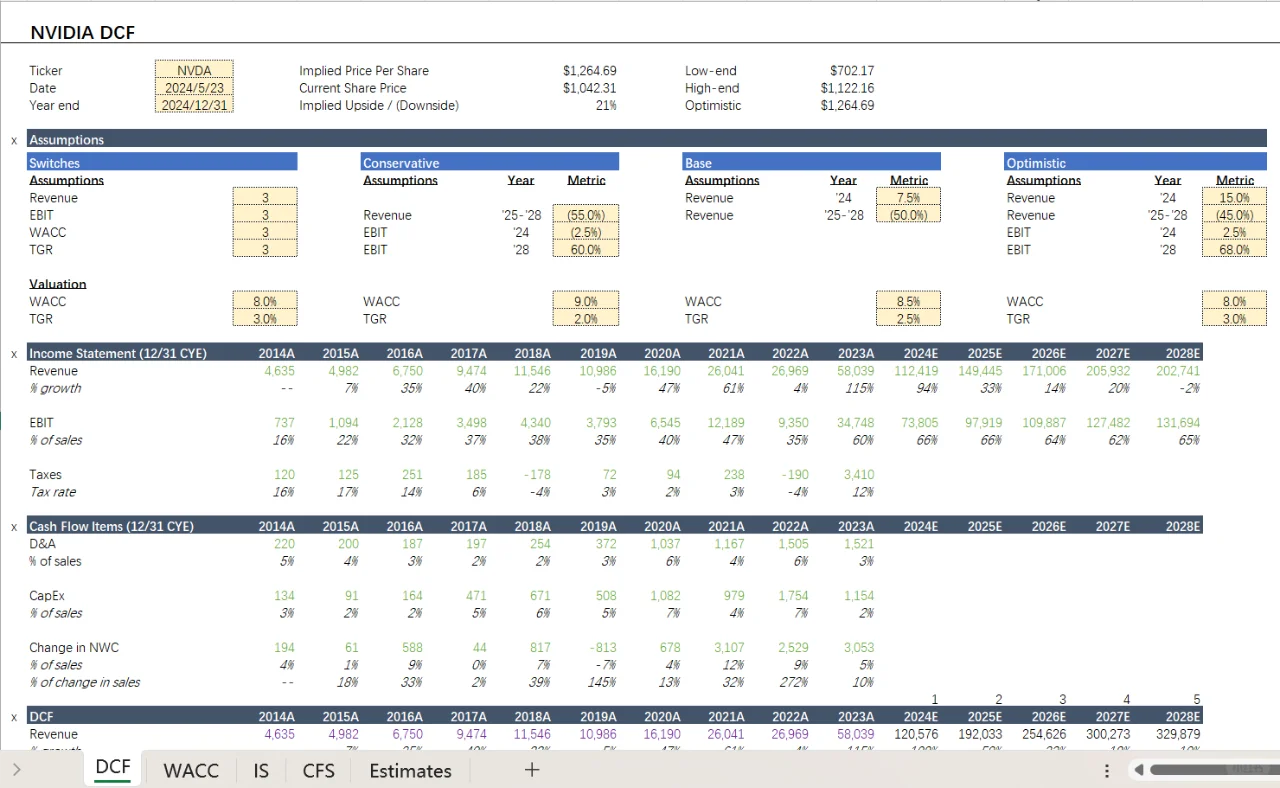Click the sheet tab navigation arrow
This screenshot has width=1280, height=788.
16,770
